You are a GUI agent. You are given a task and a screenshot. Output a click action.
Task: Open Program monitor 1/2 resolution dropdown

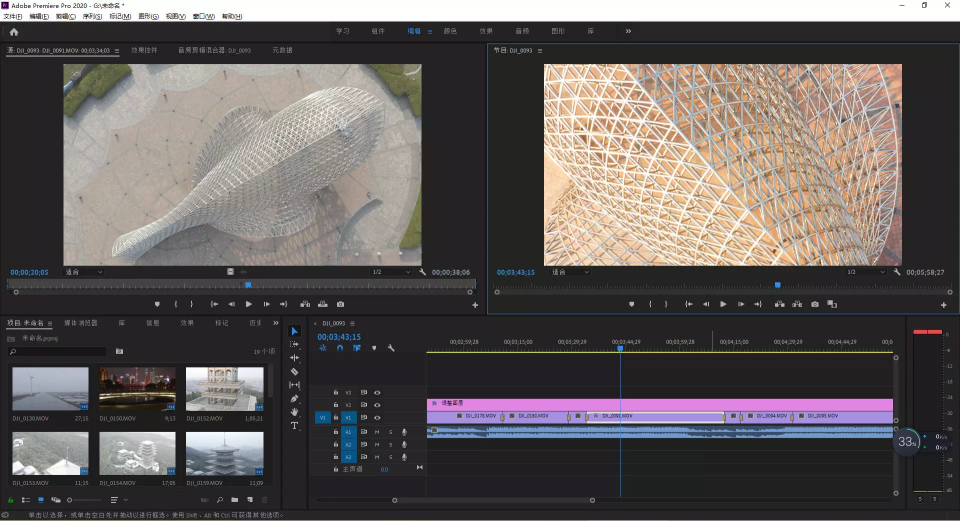(x=865, y=272)
